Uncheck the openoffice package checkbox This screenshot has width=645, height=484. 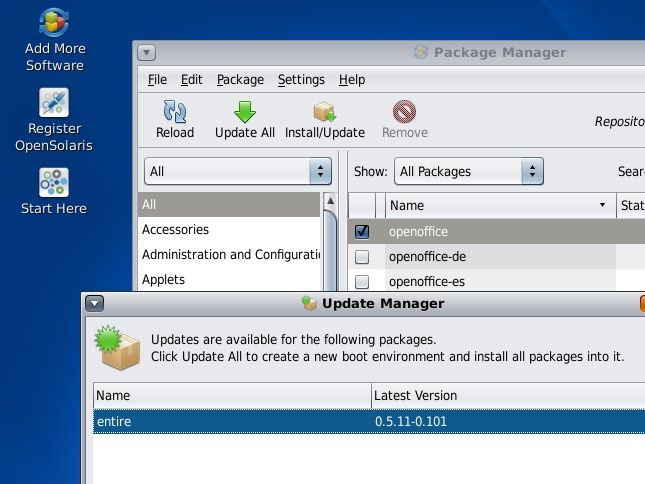click(362, 232)
